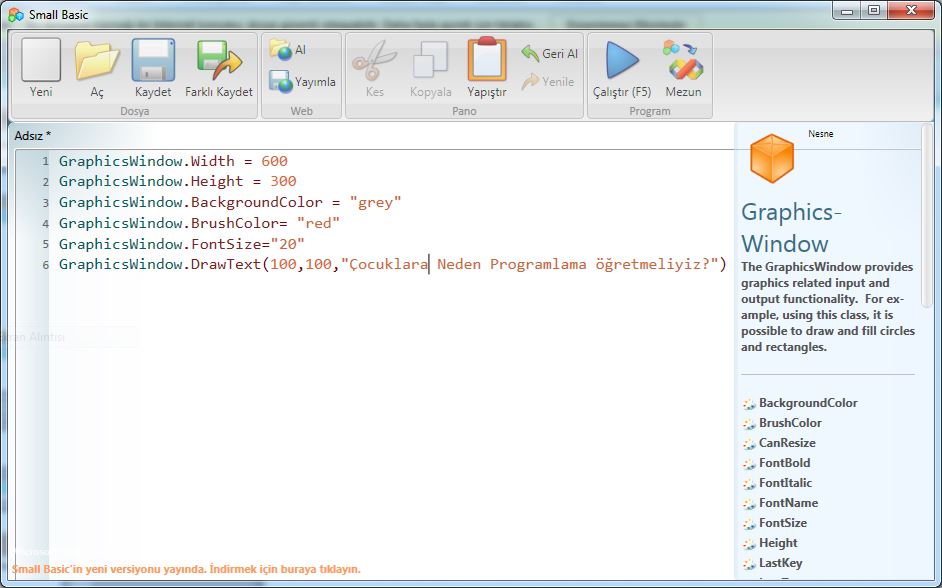Select FontItalic in the help list

point(785,483)
